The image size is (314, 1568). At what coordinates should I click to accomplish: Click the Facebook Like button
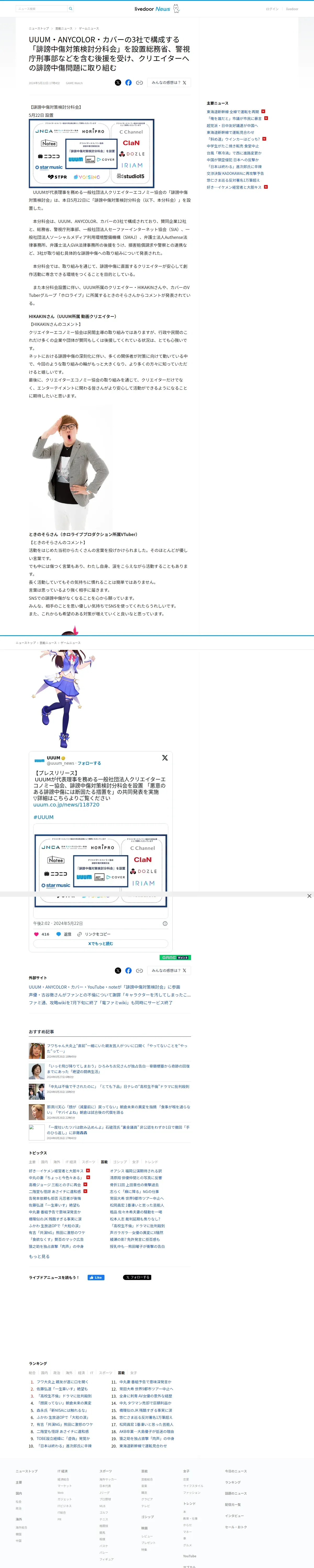[96, 1277]
